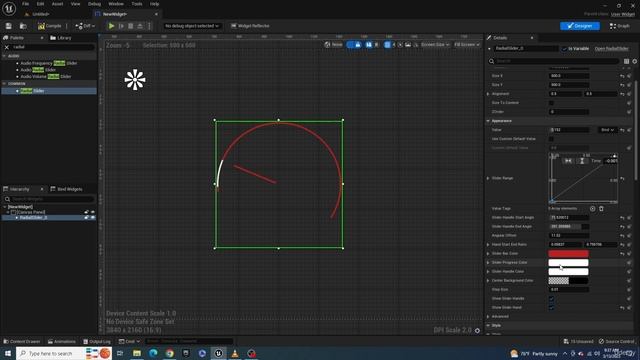Remove all Value Tags elements with trash icon
The image size is (640, 360).
(601, 209)
